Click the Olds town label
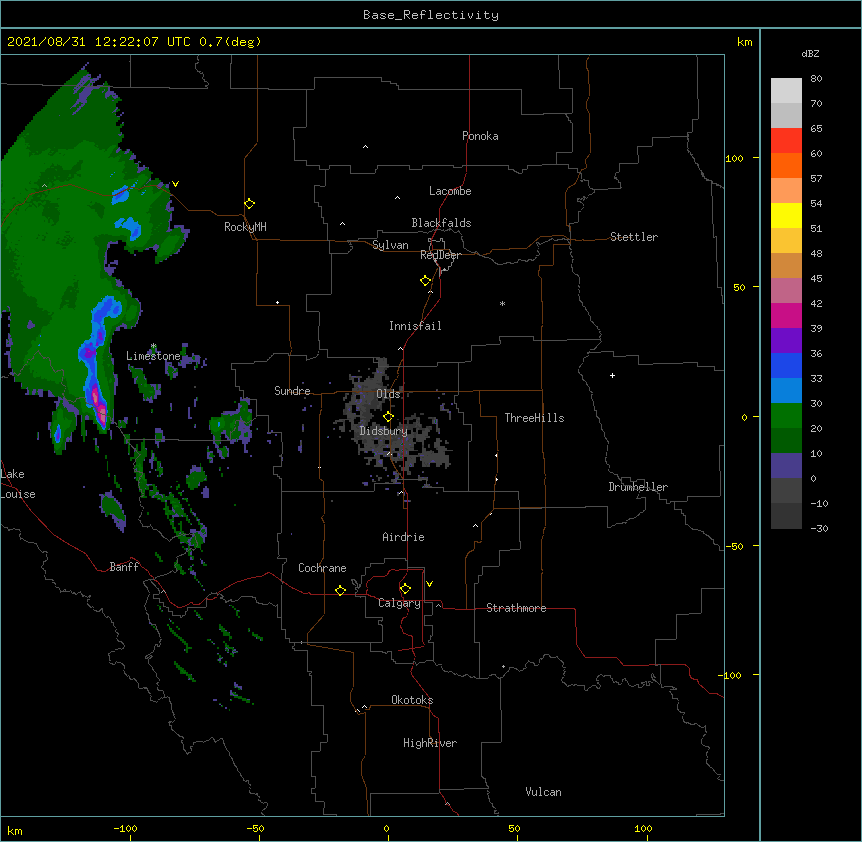The height and width of the screenshot is (842, 862). pos(388,394)
